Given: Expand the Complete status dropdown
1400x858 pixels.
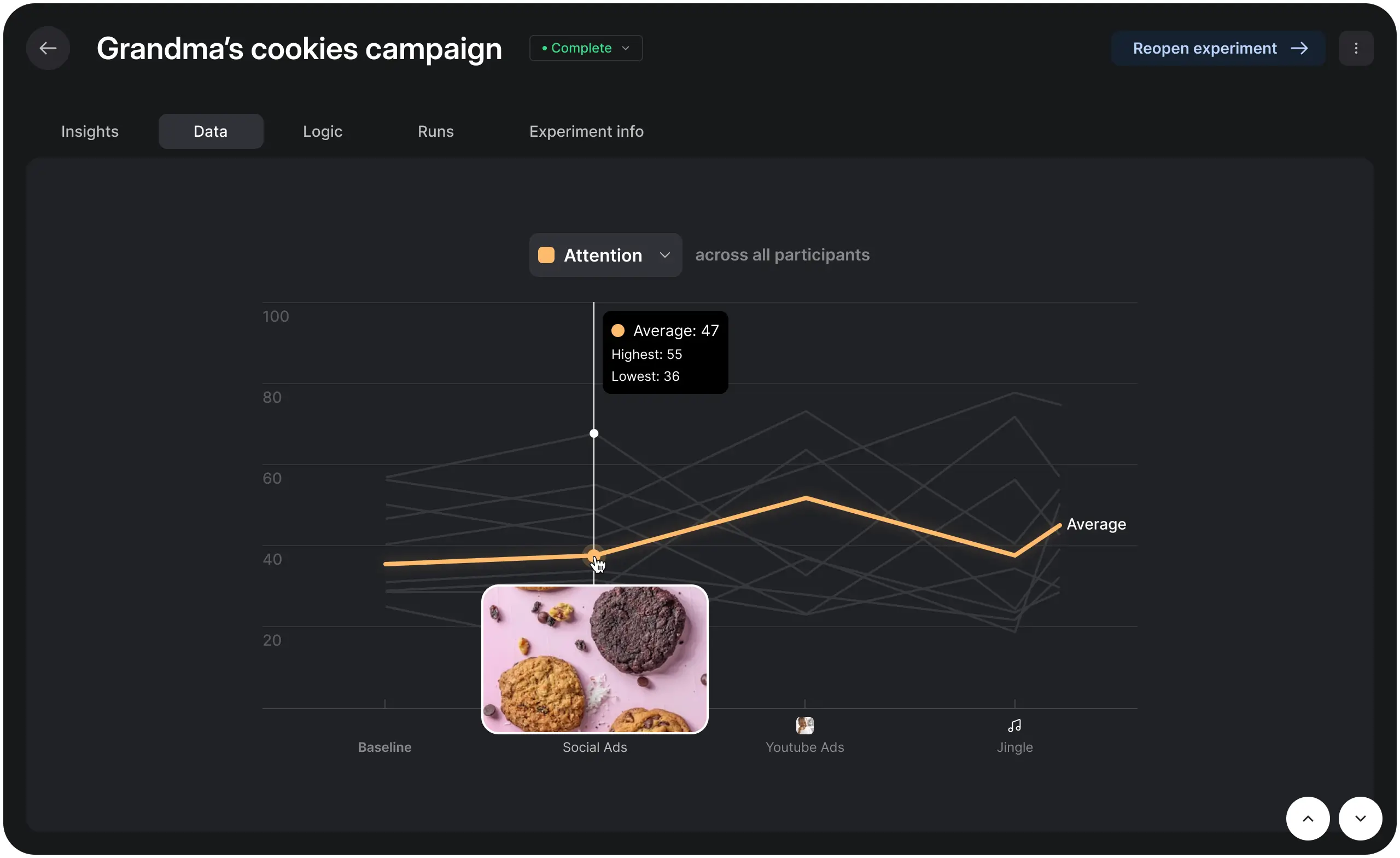Looking at the screenshot, I should tap(586, 48).
